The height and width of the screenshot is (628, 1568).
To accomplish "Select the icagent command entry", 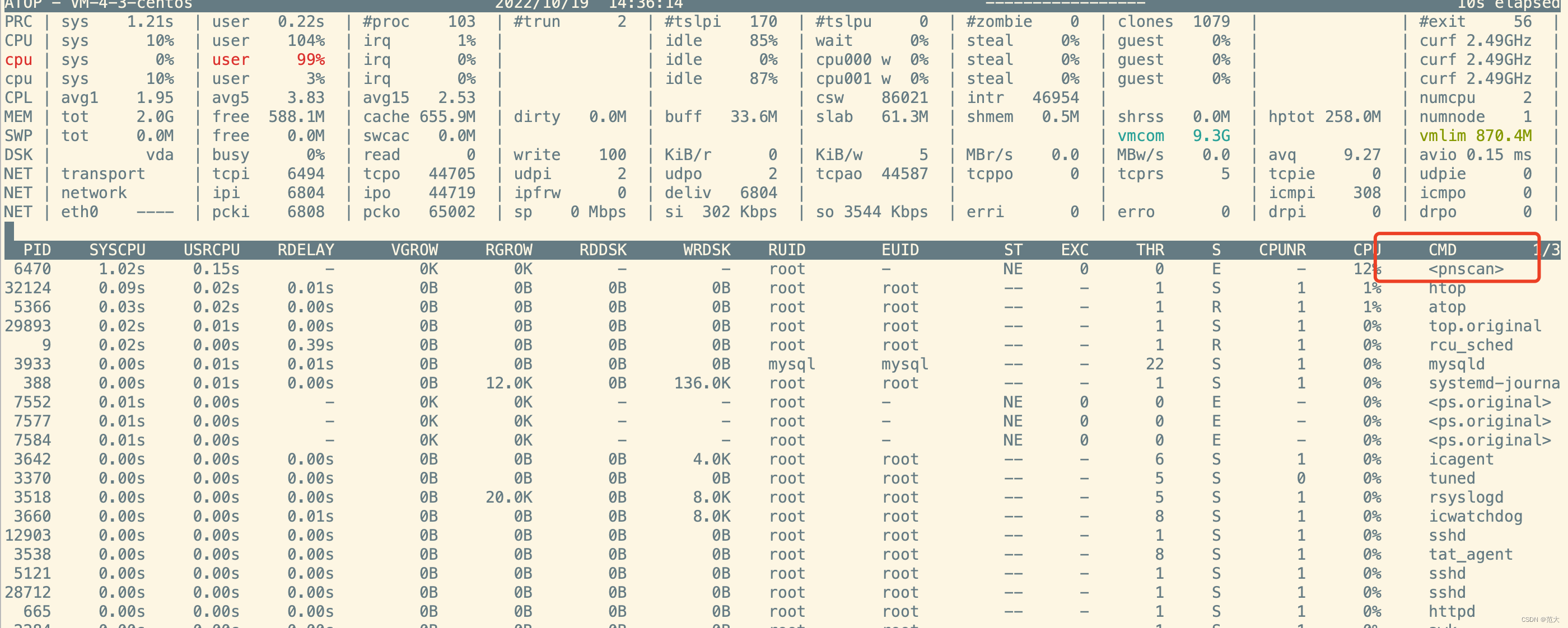I will click(x=1462, y=459).
